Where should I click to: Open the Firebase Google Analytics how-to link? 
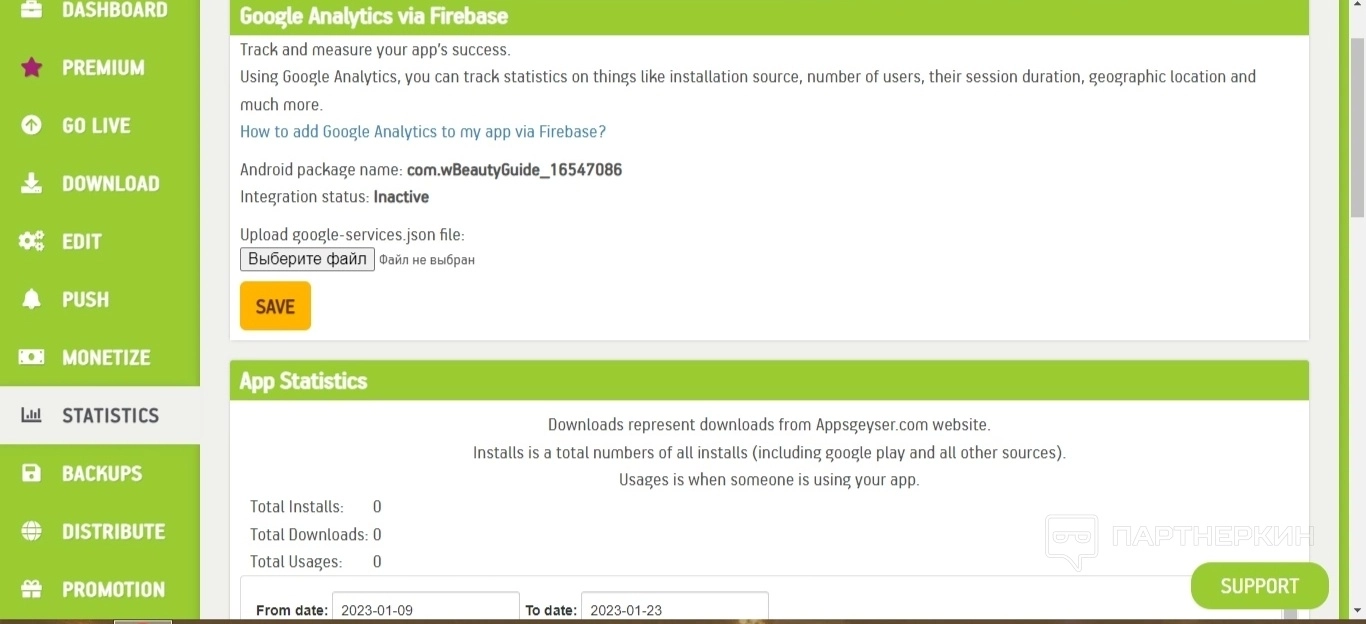[423, 132]
